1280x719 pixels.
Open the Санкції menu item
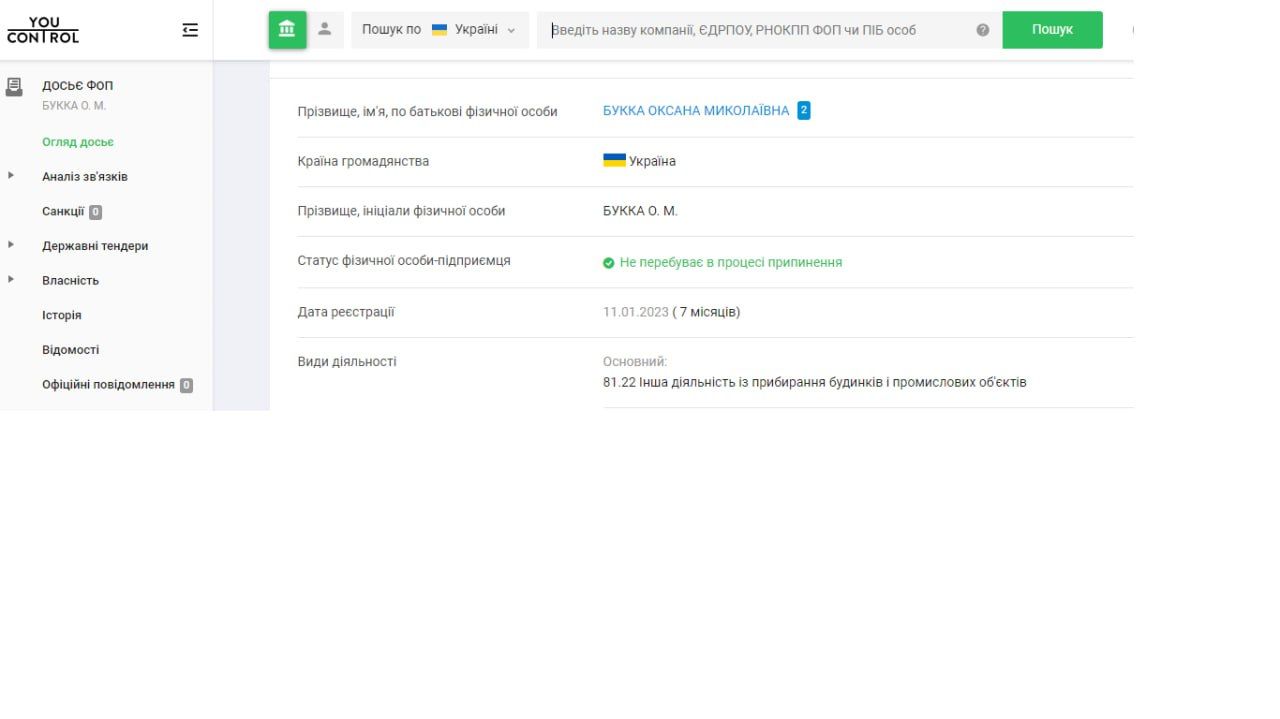(x=63, y=212)
